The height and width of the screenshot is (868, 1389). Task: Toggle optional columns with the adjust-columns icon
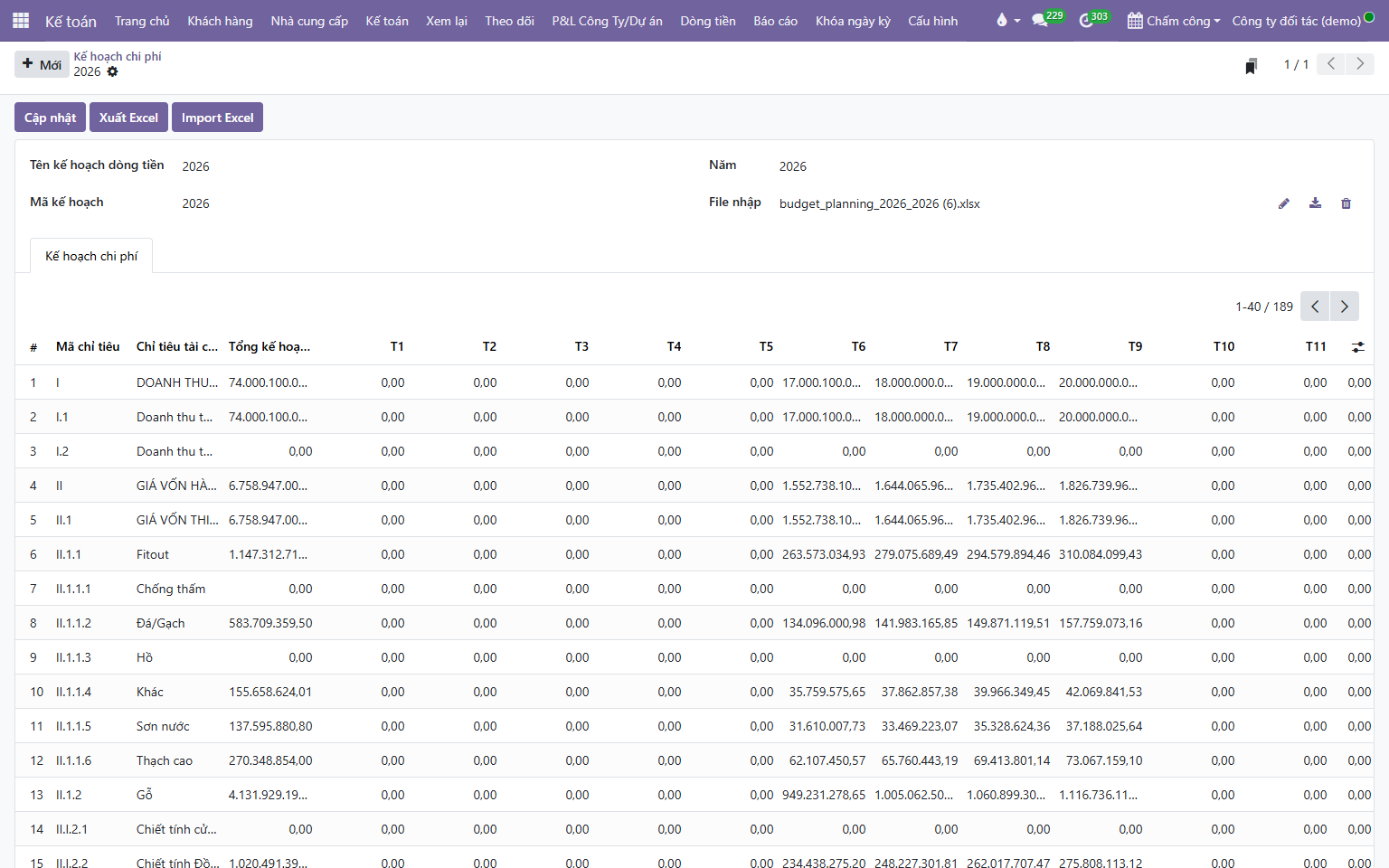click(x=1358, y=347)
